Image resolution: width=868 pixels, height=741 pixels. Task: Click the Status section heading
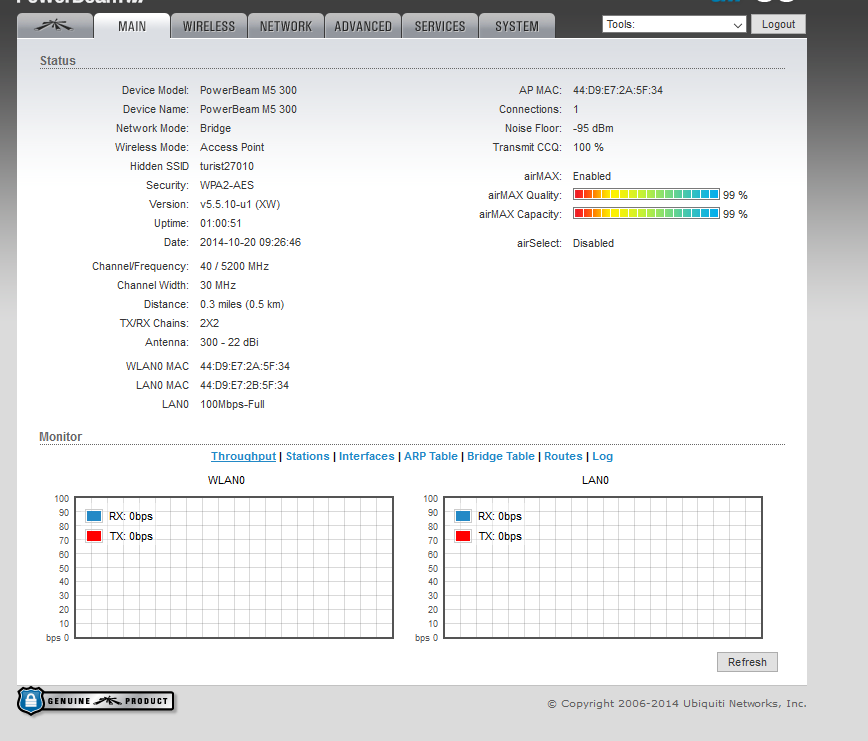58,61
